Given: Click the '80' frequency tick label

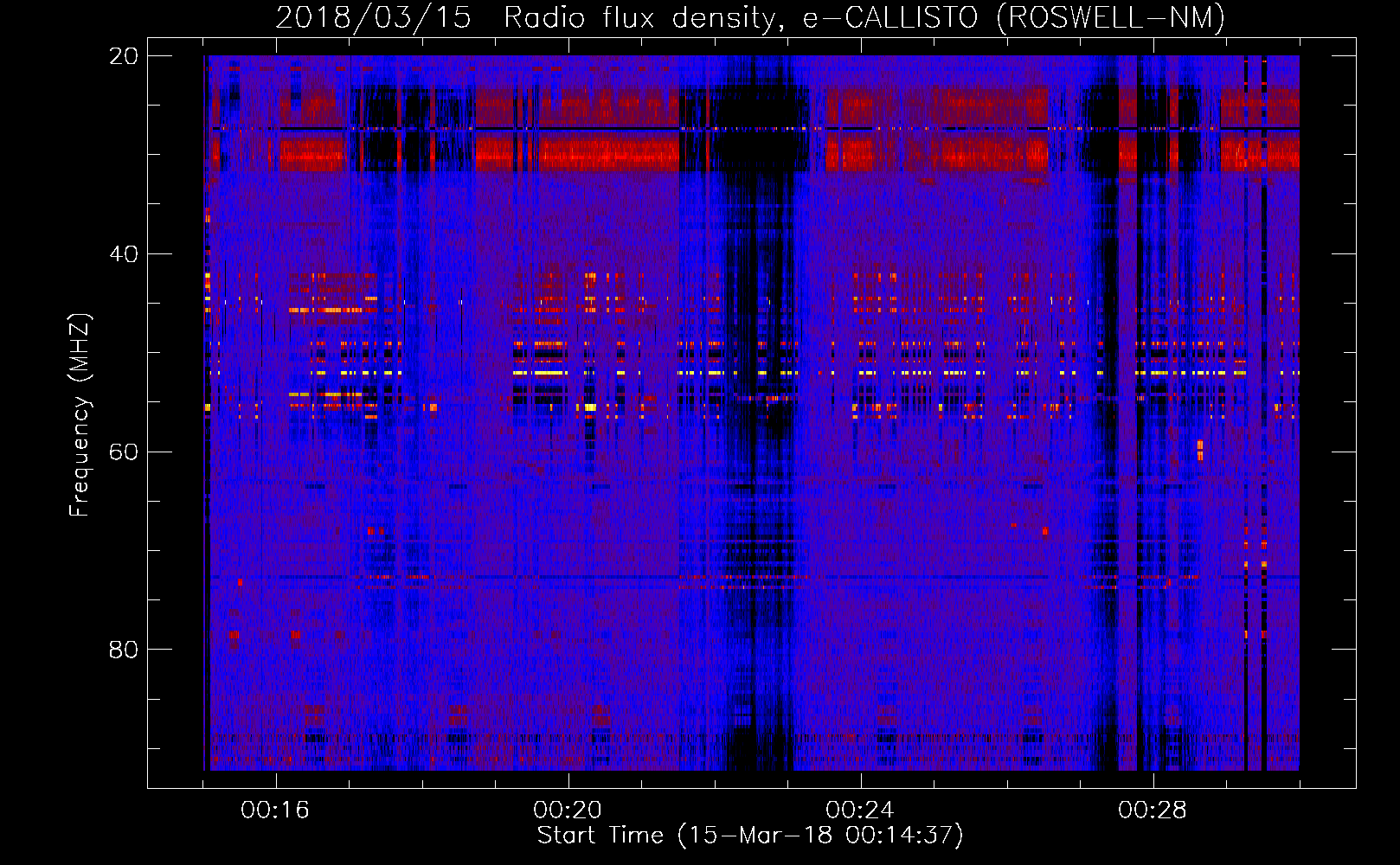Looking at the screenshot, I should pyautogui.click(x=124, y=650).
